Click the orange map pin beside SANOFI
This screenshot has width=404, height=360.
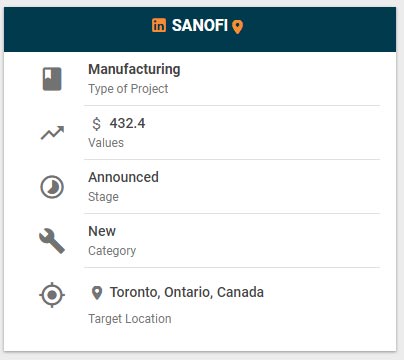click(237, 27)
